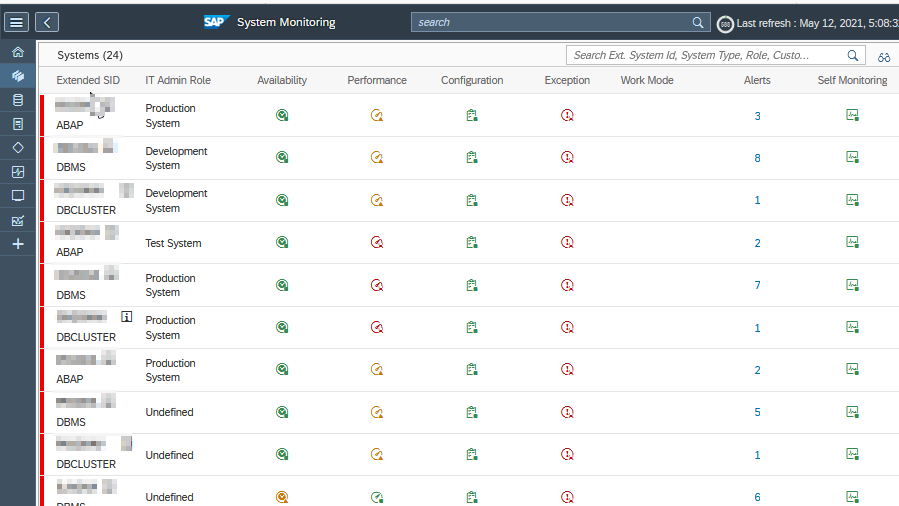899x506 pixels.
Task: Click the Performance column header
Action: (x=377, y=80)
